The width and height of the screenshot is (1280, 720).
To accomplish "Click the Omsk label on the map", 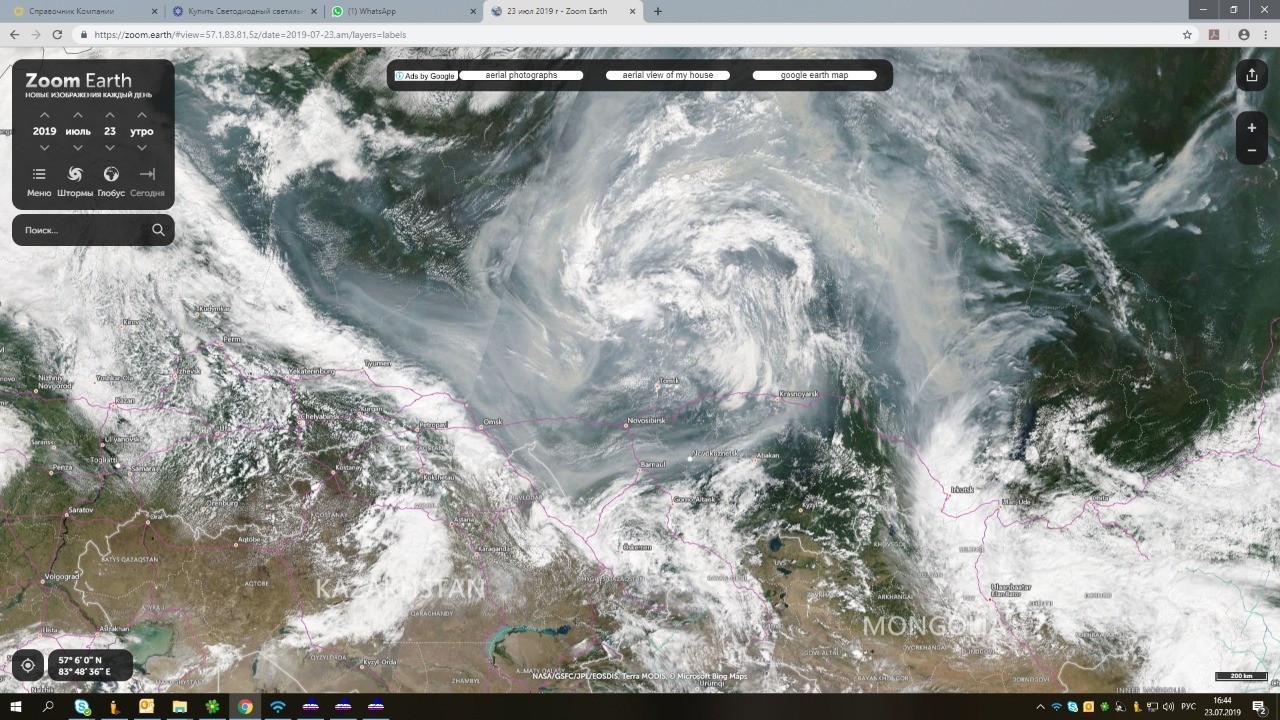I will (x=493, y=421).
